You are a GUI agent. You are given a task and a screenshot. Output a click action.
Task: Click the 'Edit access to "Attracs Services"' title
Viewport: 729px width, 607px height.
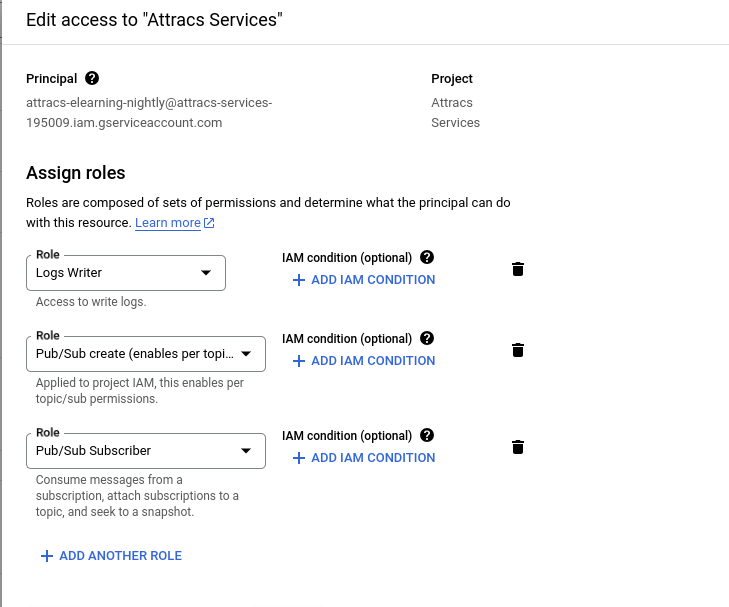pyautogui.click(x=154, y=20)
